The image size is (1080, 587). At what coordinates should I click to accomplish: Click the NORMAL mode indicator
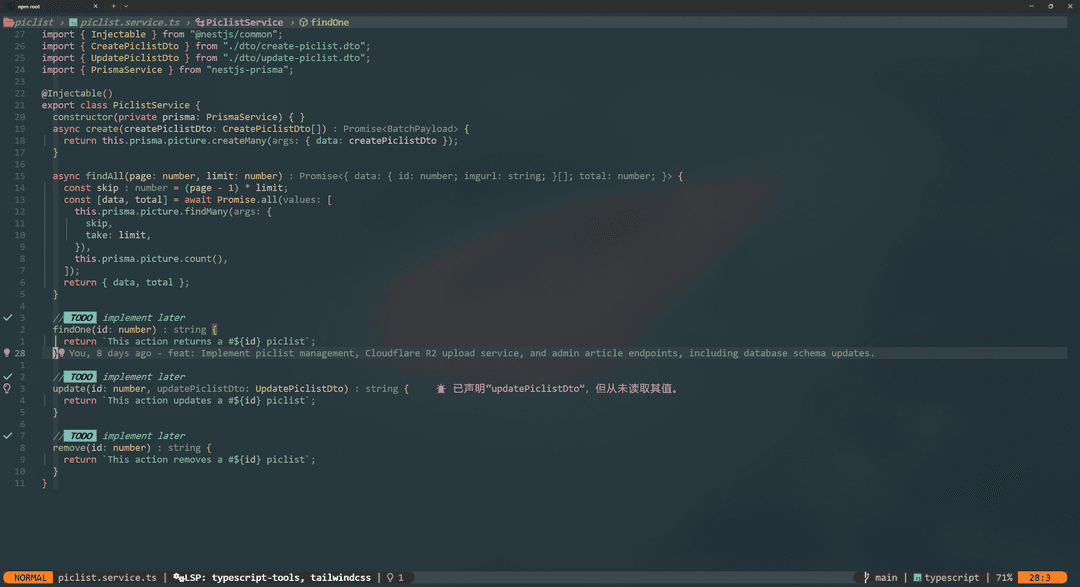point(28,577)
